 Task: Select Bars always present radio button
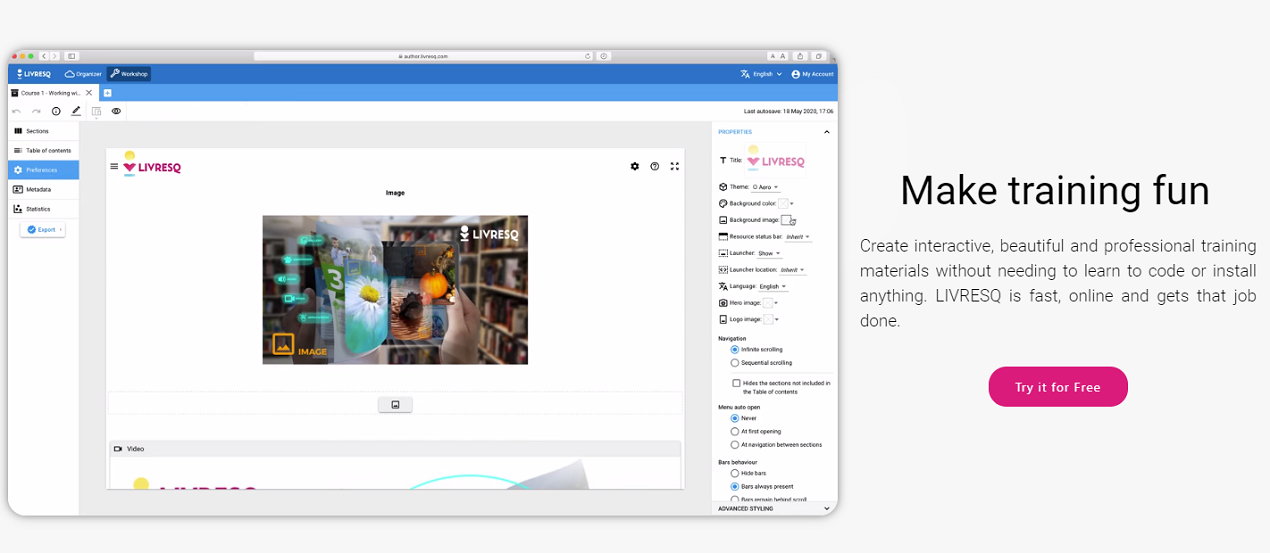point(735,486)
